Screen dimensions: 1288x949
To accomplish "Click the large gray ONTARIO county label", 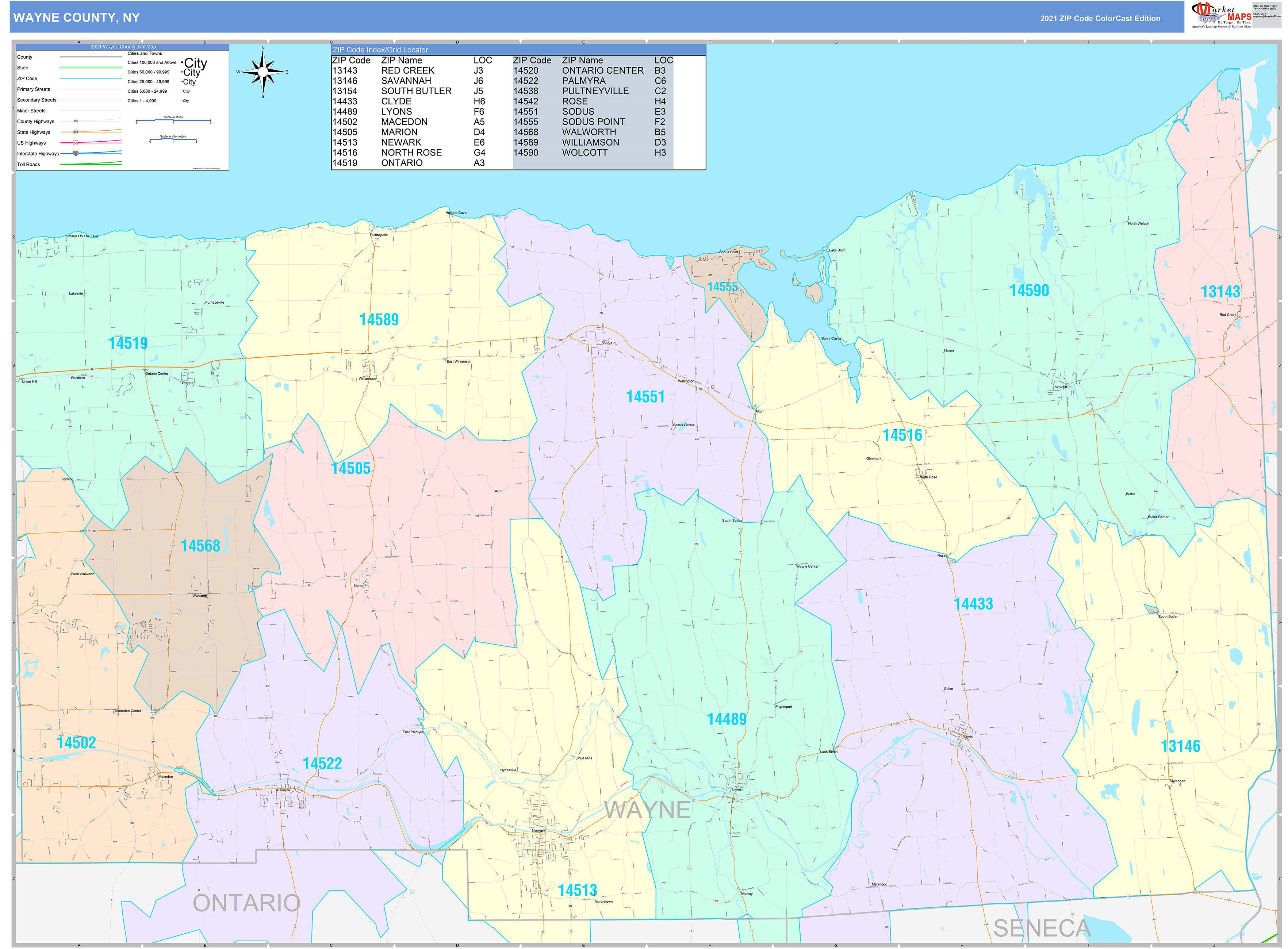I will 246,903.
